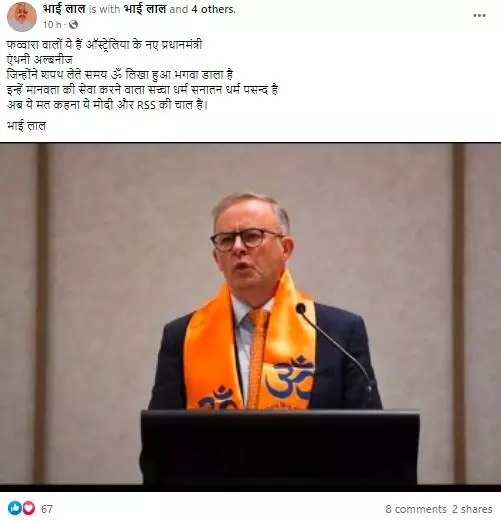Open the three-dot post options menu
Viewport: 501px width, 522px height.
tap(479, 16)
